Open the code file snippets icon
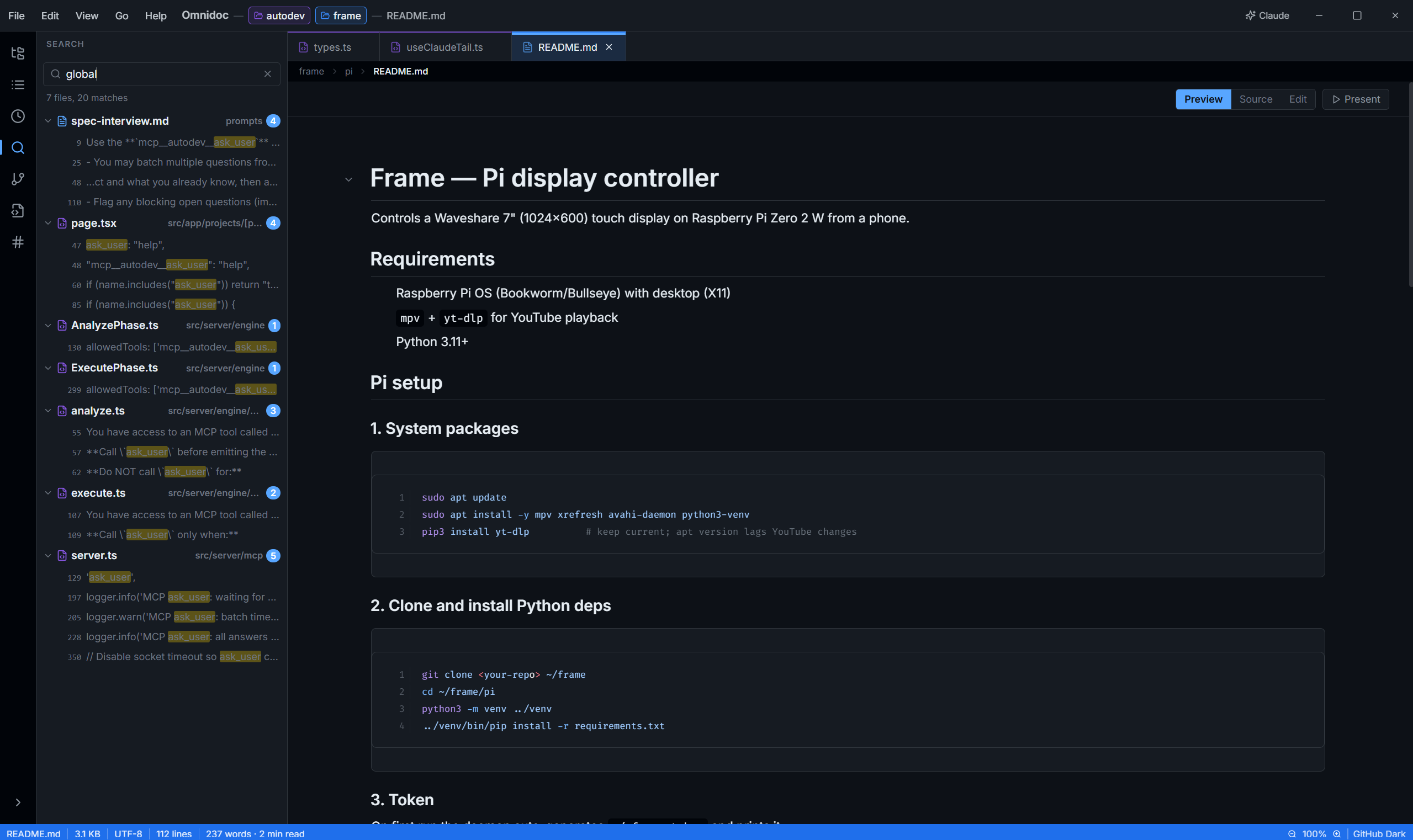The height and width of the screenshot is (840, 1413). coord(18,211)
